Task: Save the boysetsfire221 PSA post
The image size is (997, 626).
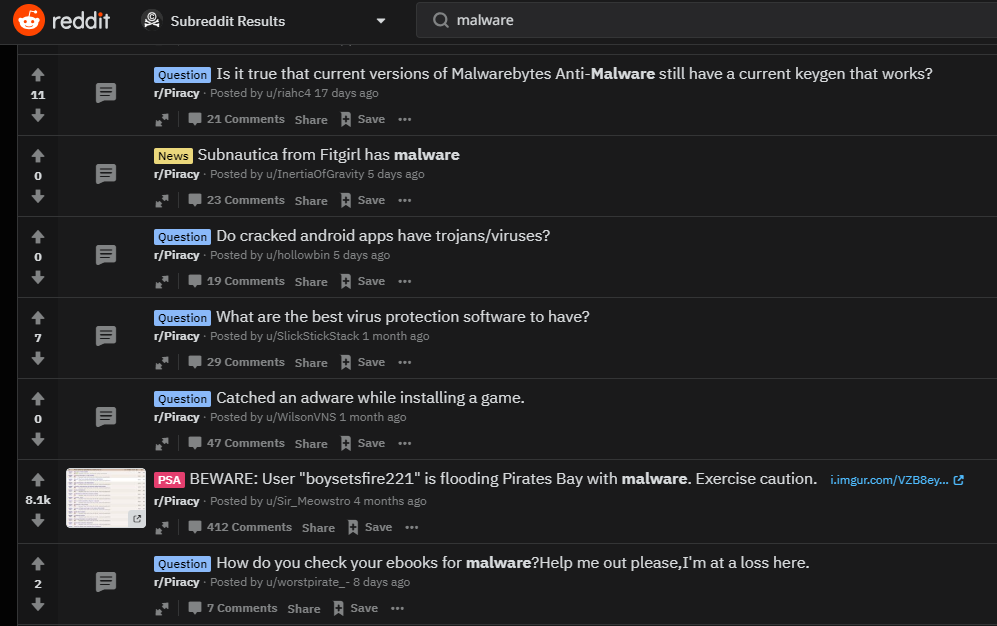Action: pos(370,527)
